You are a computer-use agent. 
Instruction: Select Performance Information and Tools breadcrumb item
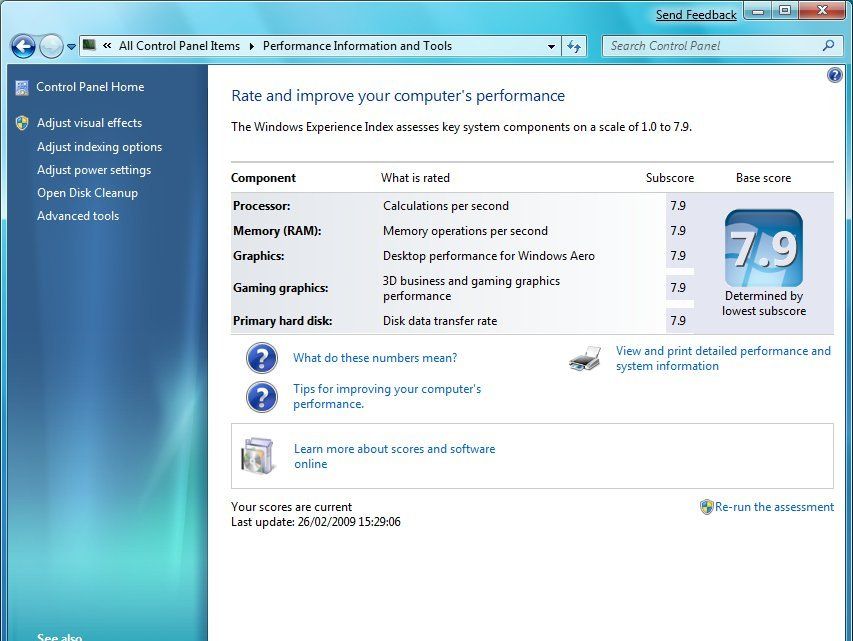(355, 46)
